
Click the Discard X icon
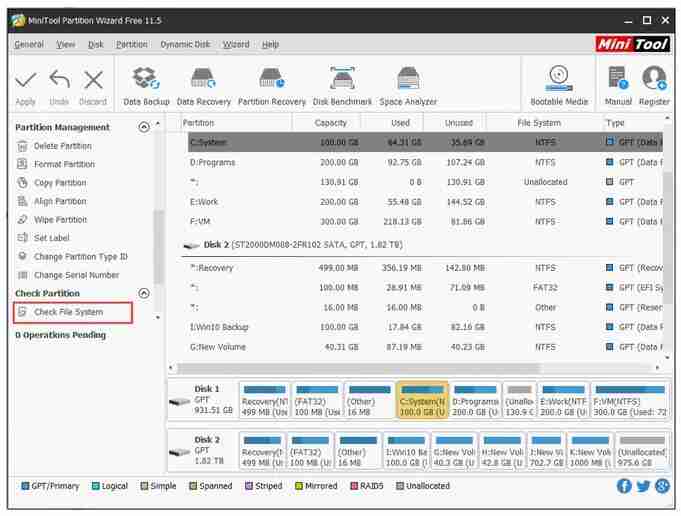tap(93, 81)
